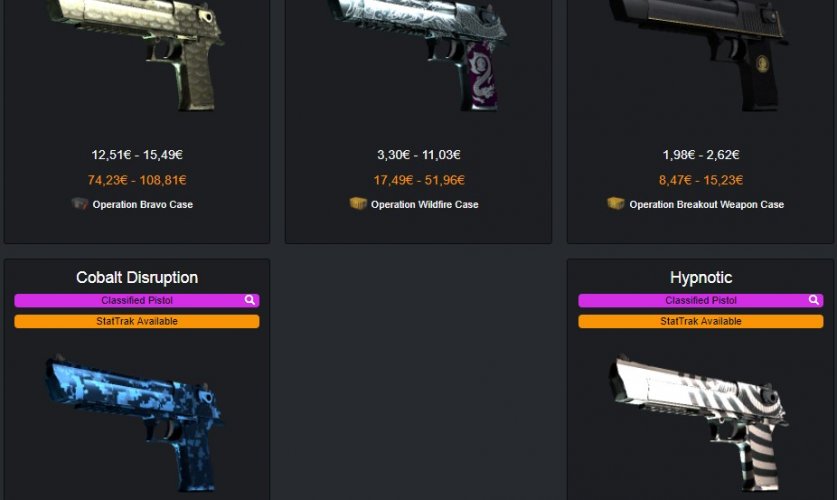View the gold-scaled pistol image
Image resolution: width=837 pixels, height=500 pixels.
(137, 55)
